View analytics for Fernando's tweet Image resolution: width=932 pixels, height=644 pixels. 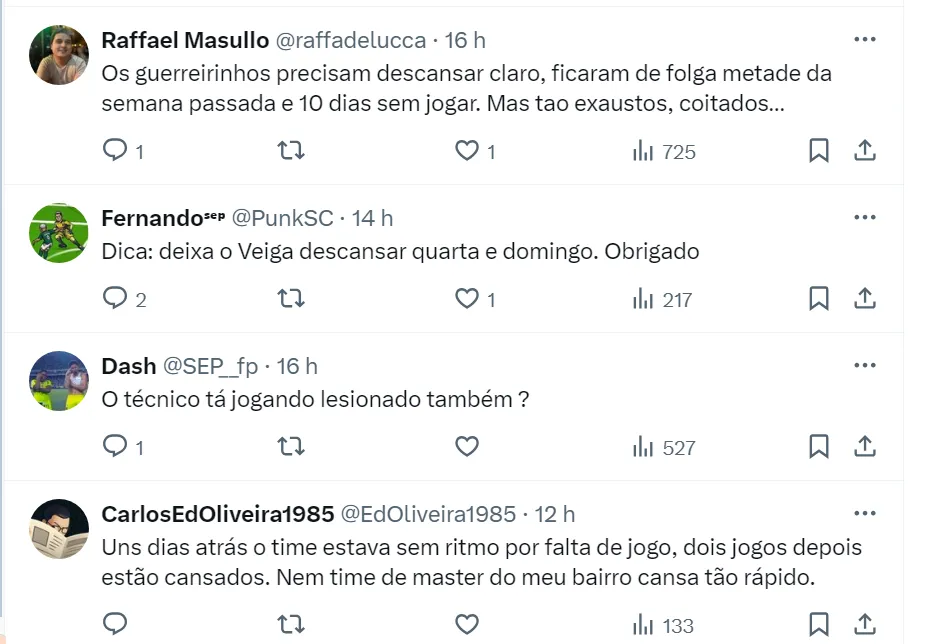tap(662, 299)
